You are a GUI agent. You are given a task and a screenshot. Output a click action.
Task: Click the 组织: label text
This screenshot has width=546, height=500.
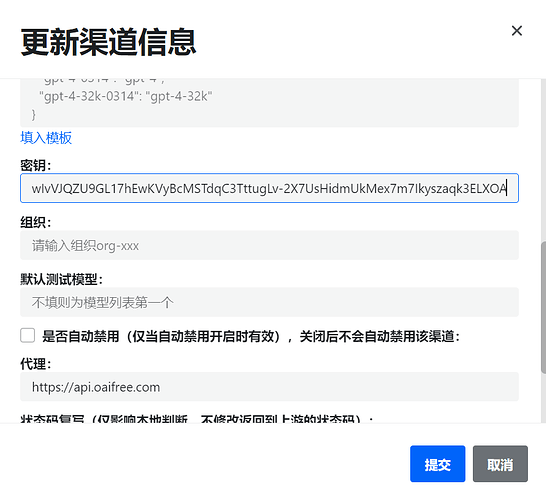click(36, 222)
